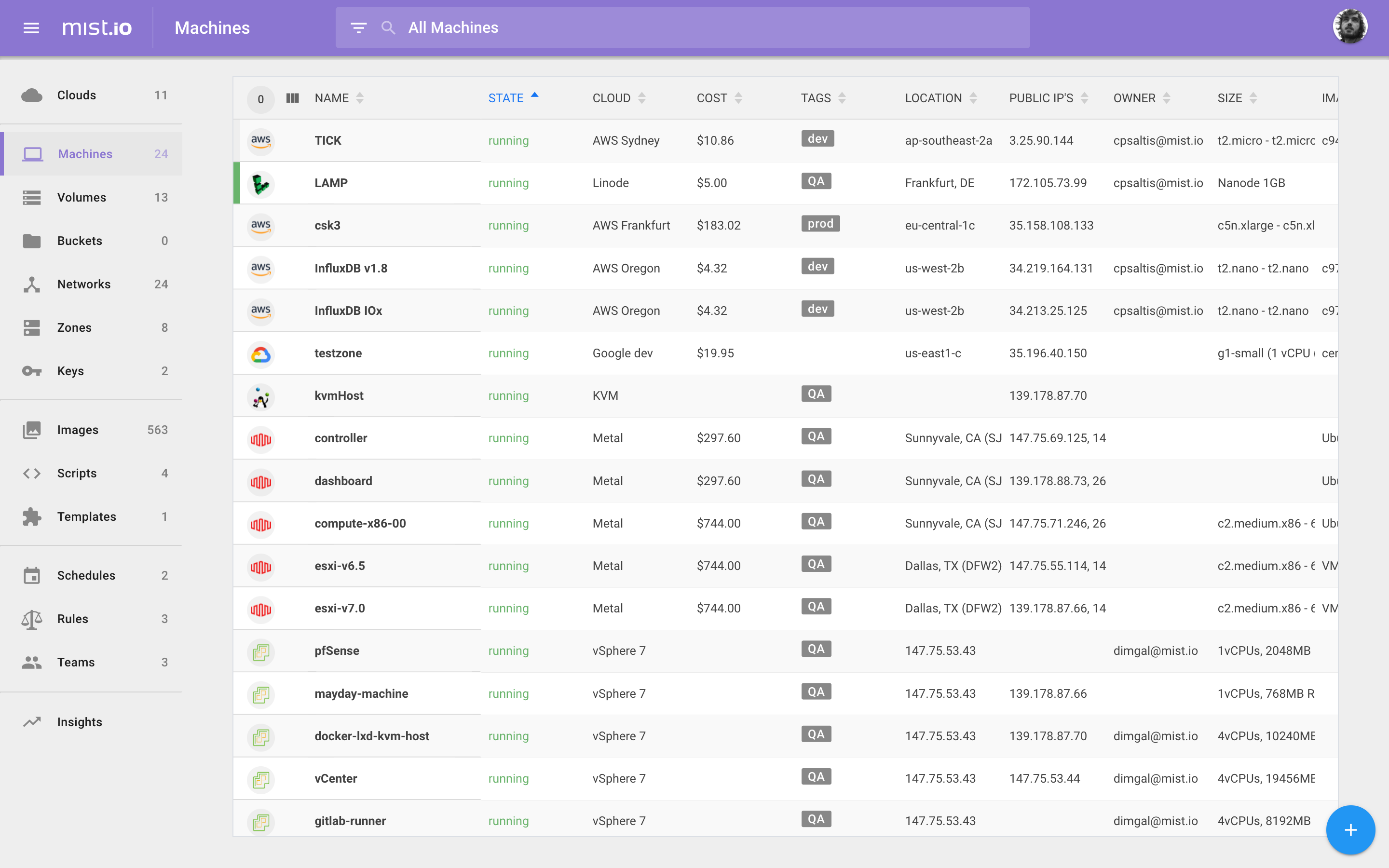Select gitlab-runner via its vSphere icon

(260, 822)
